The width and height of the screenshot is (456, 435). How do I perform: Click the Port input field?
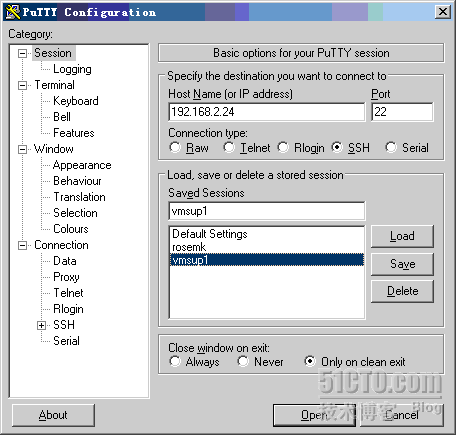[x=402, y=112]
